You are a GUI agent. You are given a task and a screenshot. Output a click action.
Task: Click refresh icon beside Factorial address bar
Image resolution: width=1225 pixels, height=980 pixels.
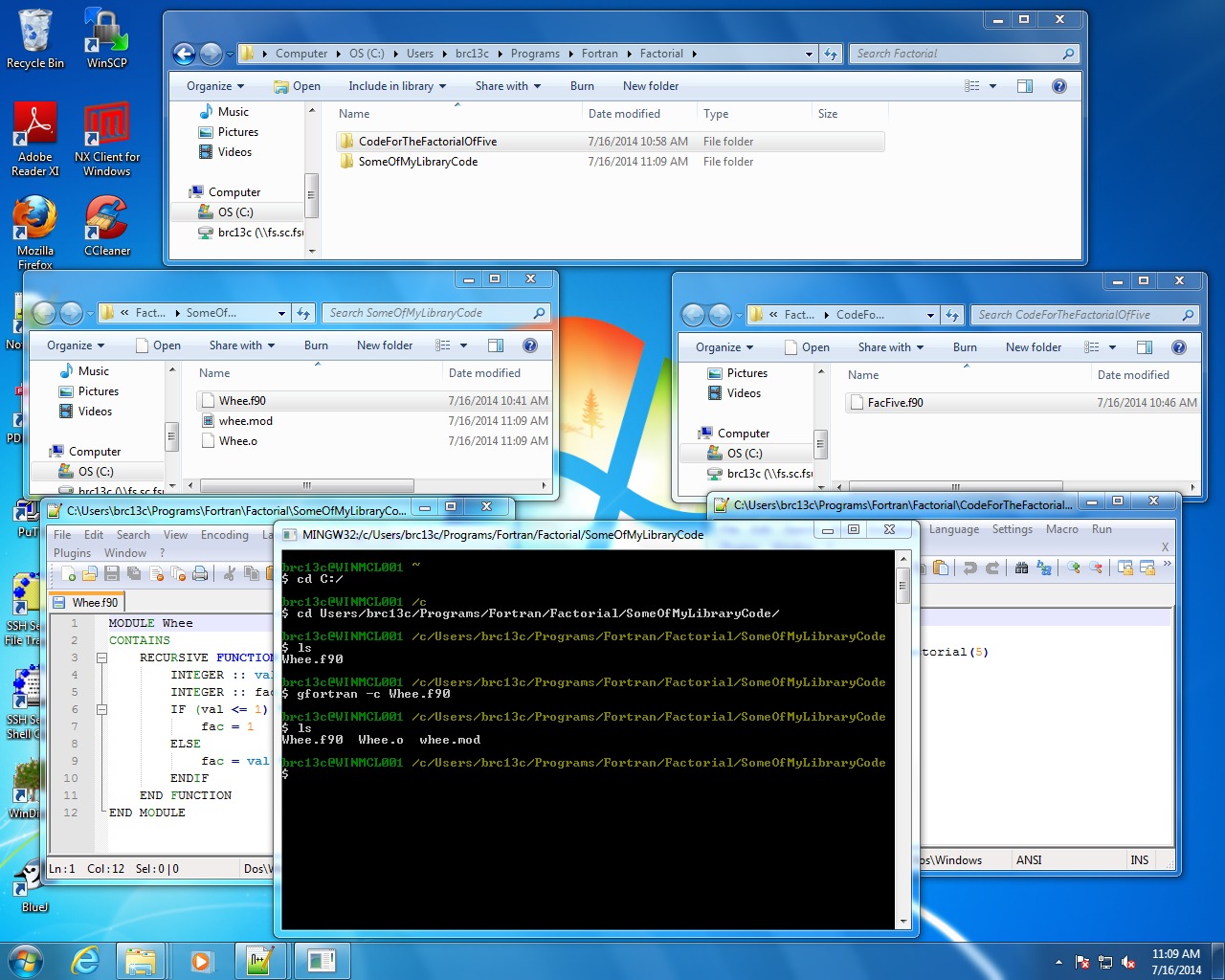pyautogui.click(x=831, y=54)
